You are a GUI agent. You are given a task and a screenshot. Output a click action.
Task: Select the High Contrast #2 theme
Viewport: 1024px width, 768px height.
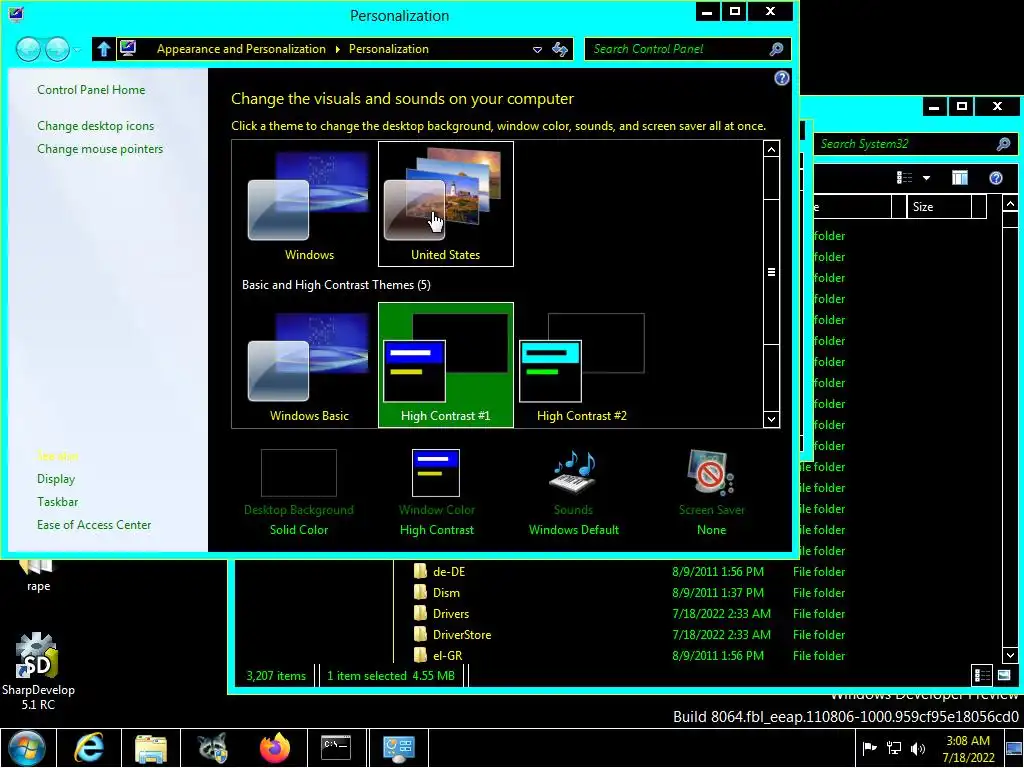click(582, 366)
